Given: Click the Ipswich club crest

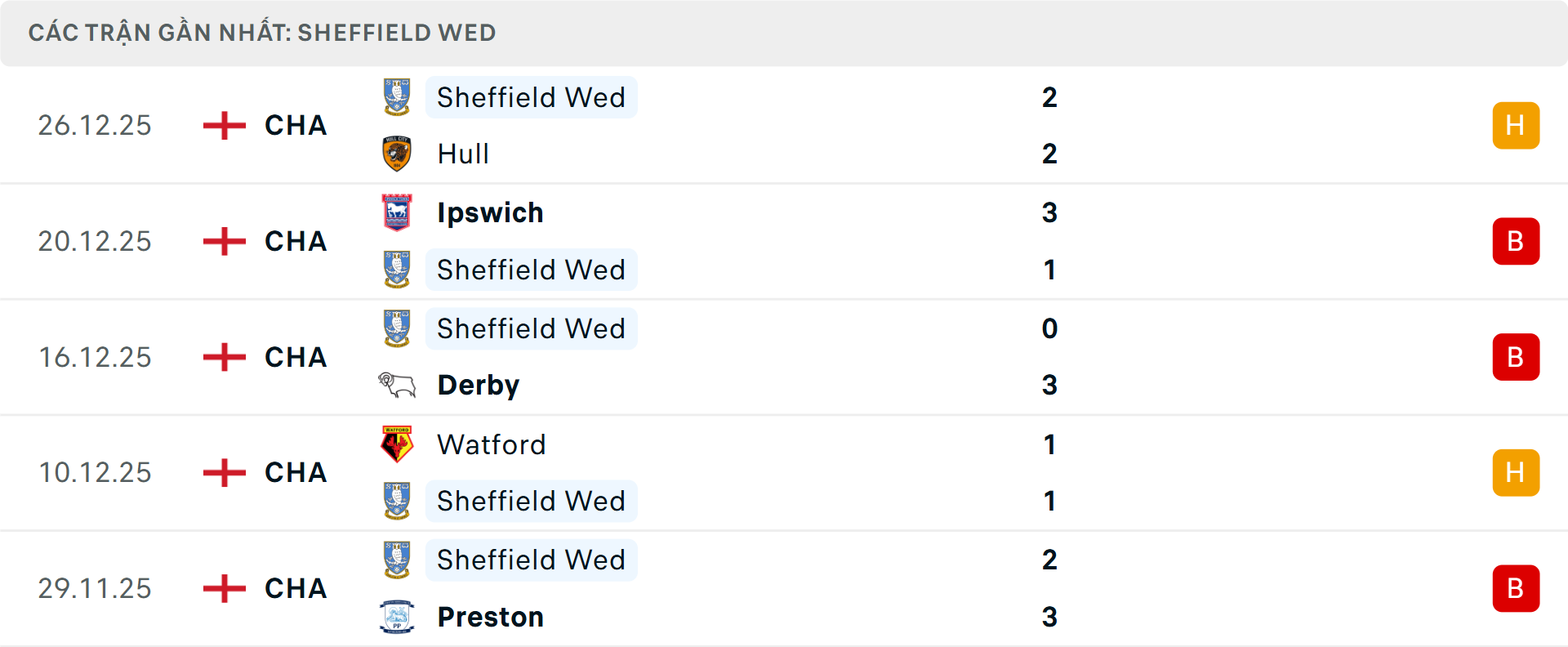Looking at the screenshot, I should pyautogui.click(x=398, y=212).
